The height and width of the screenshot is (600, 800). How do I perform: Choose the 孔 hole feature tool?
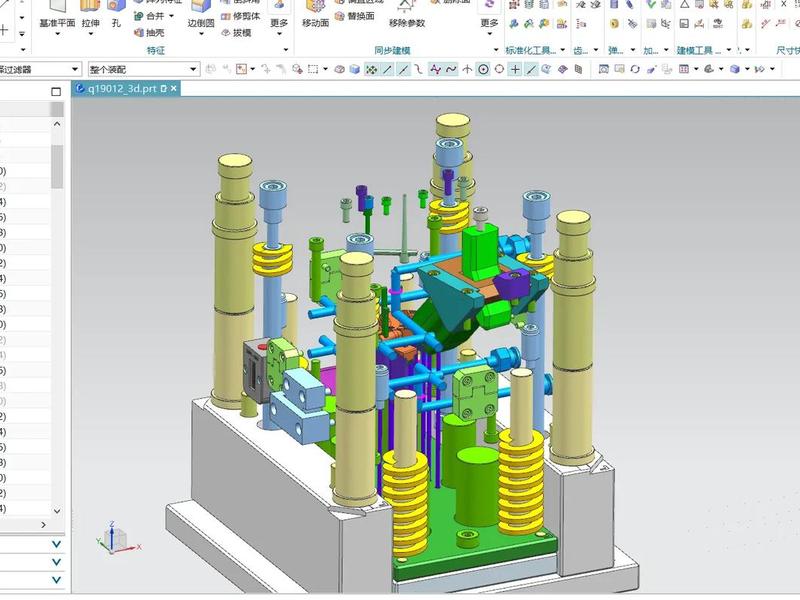116,14
